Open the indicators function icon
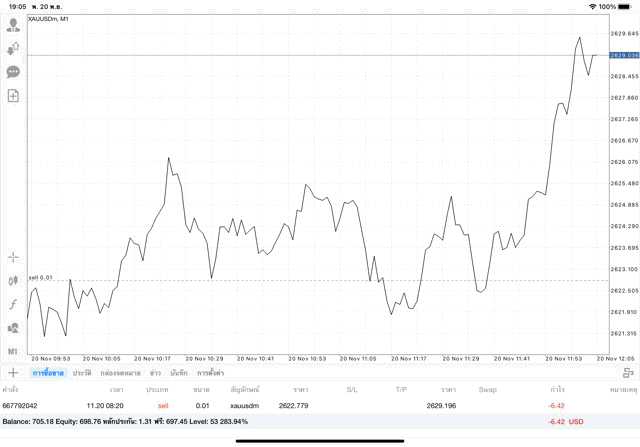The width and height of the screenshot is (640, 447). (x=13, y=304)
